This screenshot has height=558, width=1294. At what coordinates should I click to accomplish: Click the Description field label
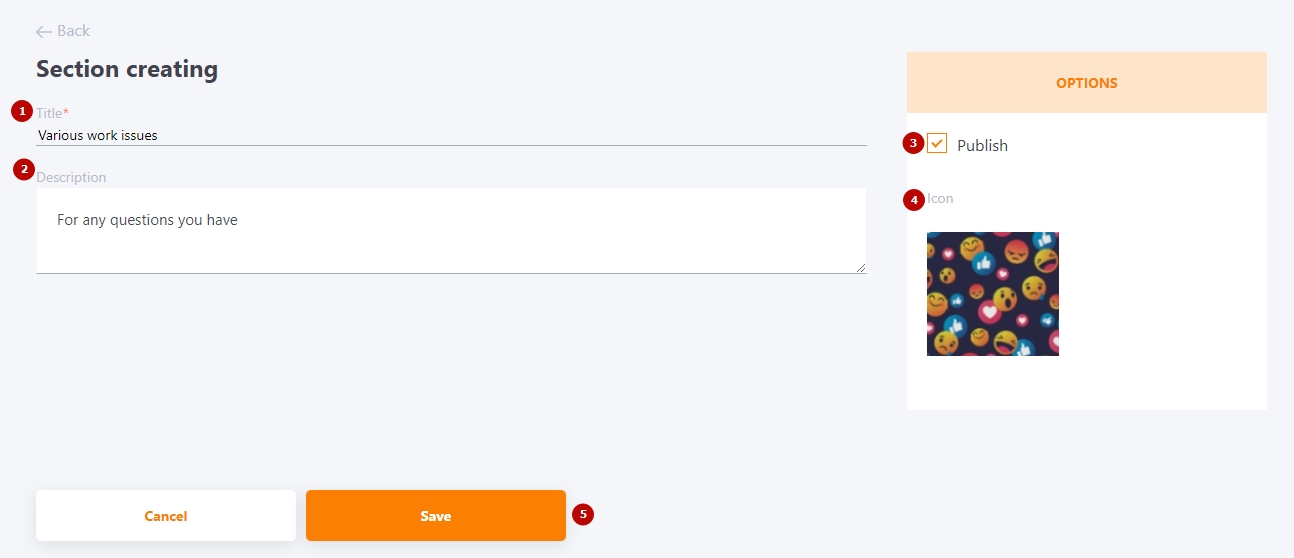pos(71,177)
